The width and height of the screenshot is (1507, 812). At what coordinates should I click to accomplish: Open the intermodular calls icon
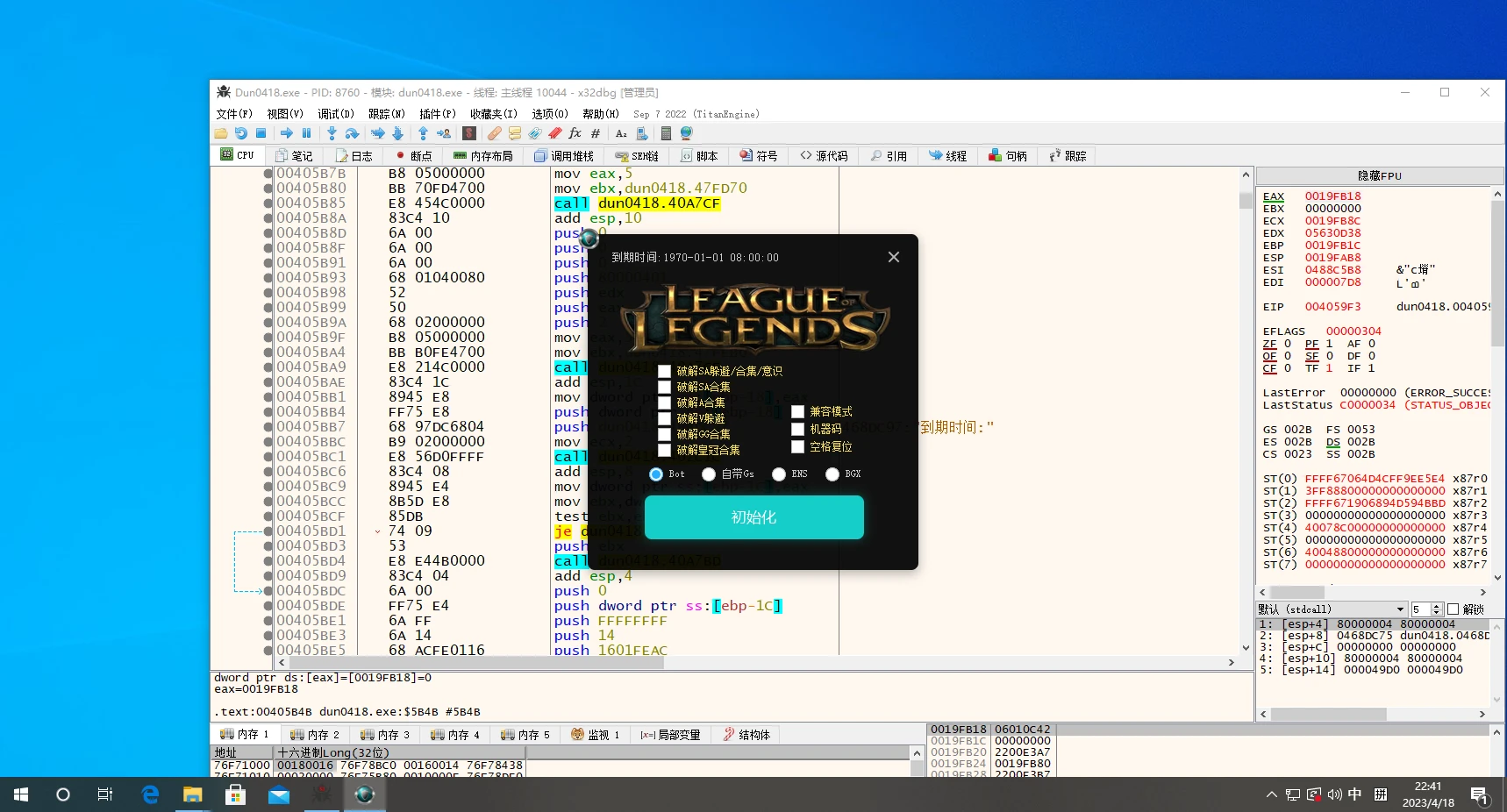[641, 133]
